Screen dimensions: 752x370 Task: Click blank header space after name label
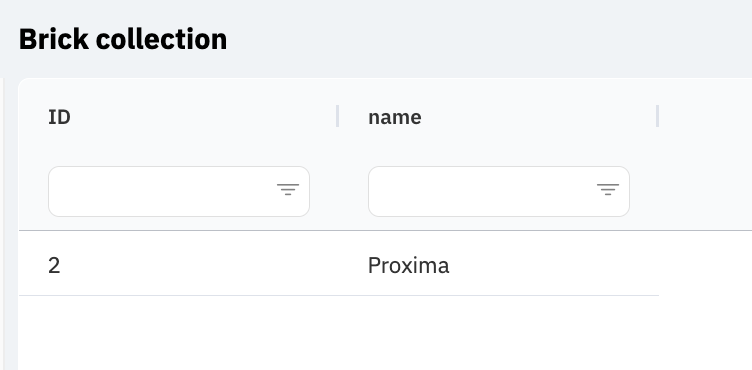537,117
